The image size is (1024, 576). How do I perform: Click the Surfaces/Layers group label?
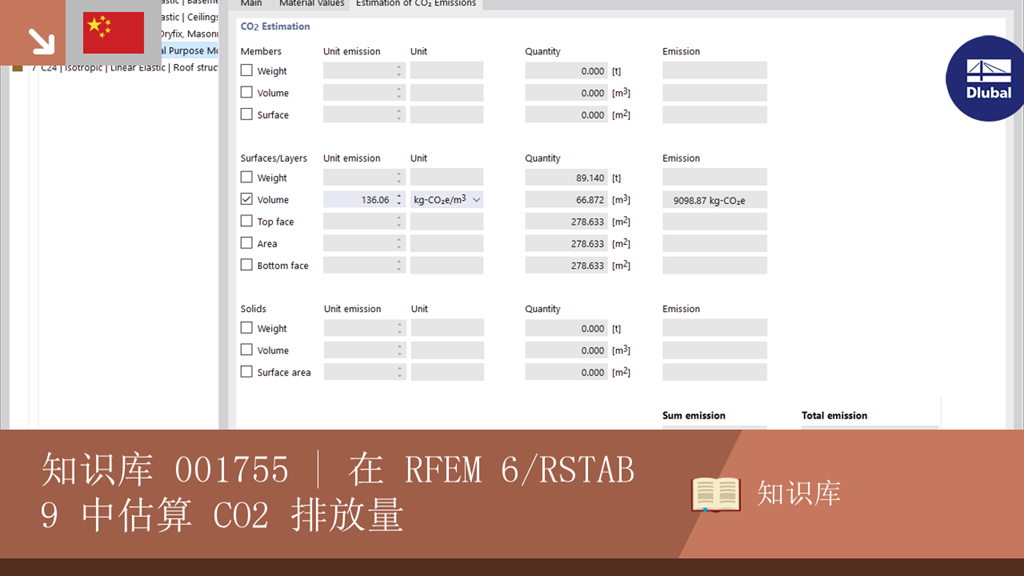[274, 158]
